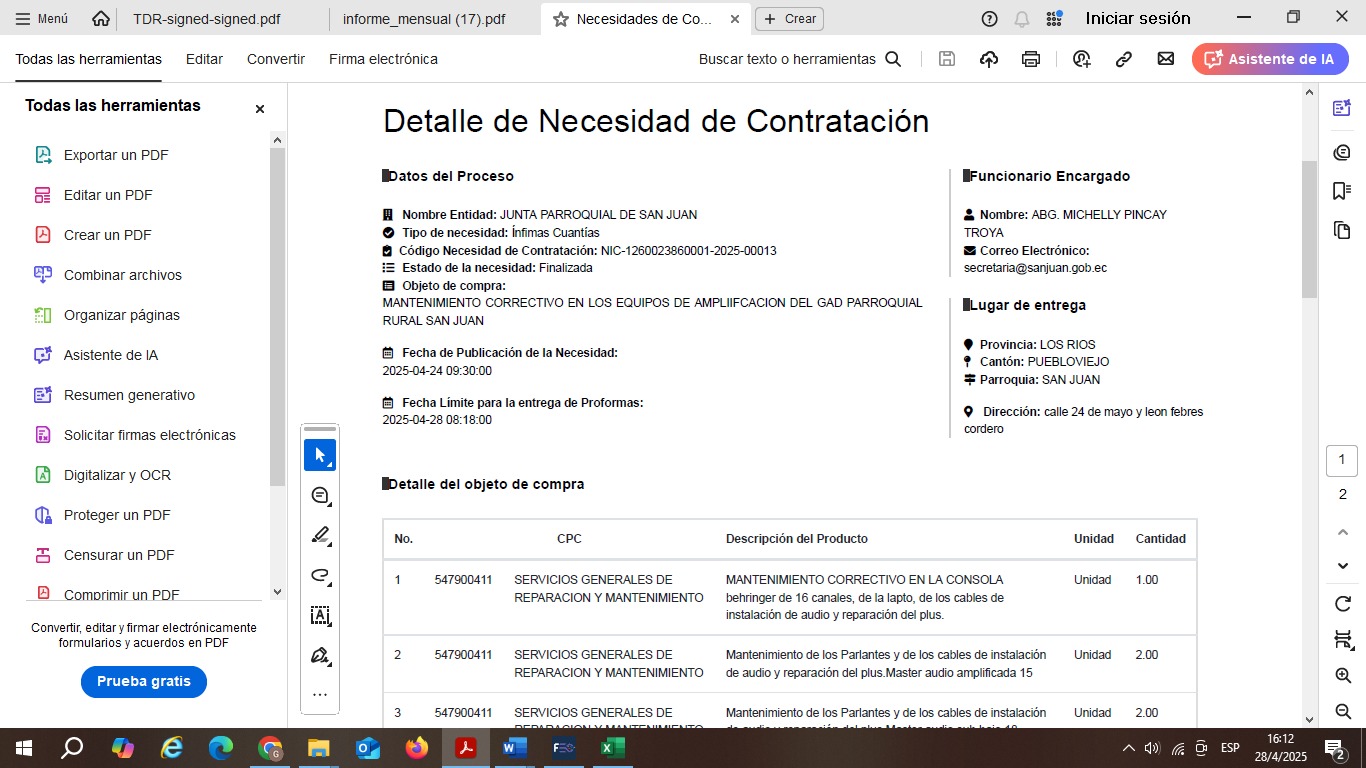Send file by email icon
The width and height of the screenshot is (1366, 768).
click(1166, 59)
